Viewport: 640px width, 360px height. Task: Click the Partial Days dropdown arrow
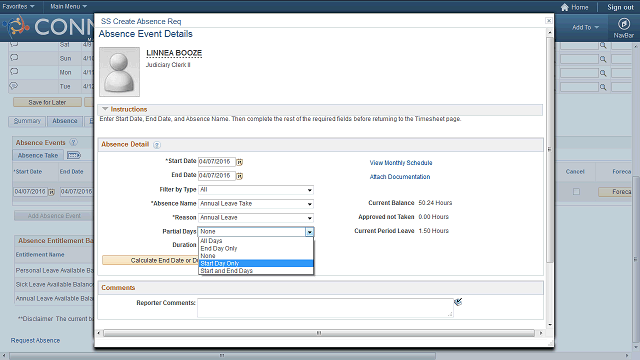point(310,232)
